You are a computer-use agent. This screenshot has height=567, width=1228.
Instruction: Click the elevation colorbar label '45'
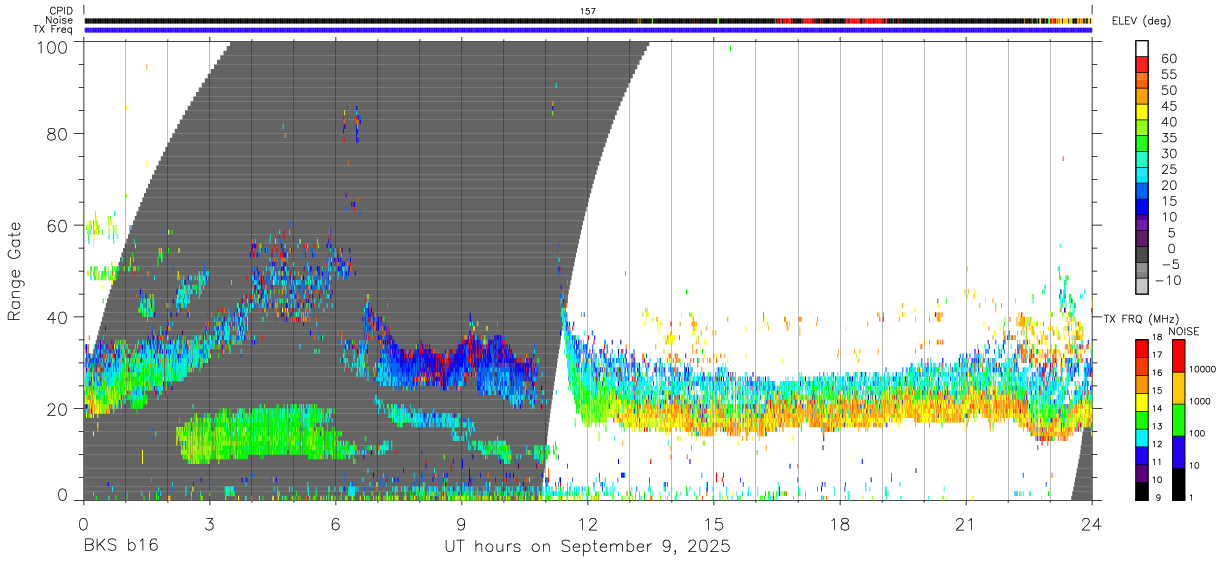pyautogui.click(x=1168, y=106)
